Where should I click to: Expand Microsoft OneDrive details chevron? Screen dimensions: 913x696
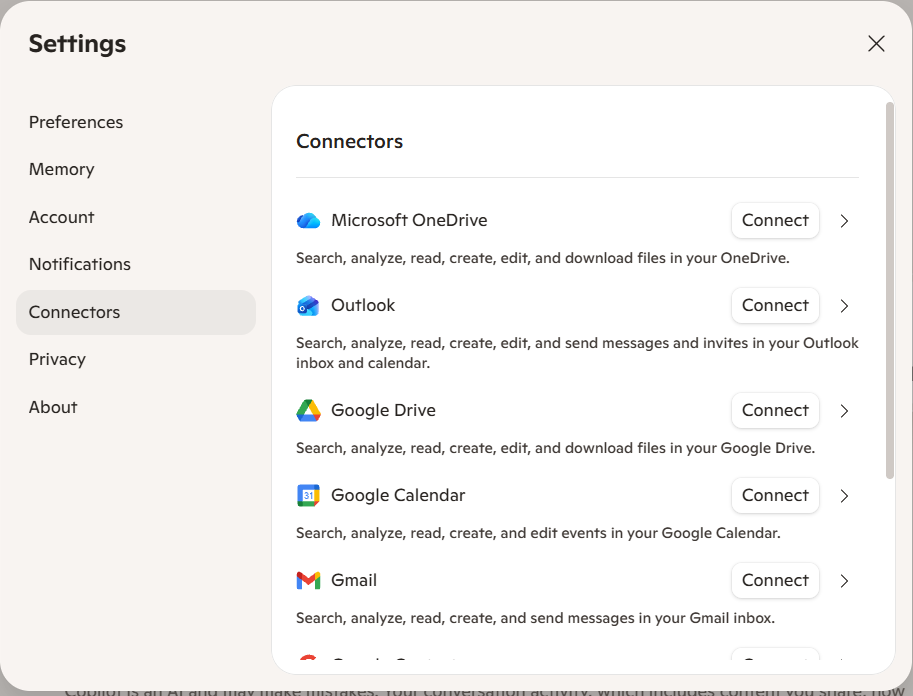[844, 221]
